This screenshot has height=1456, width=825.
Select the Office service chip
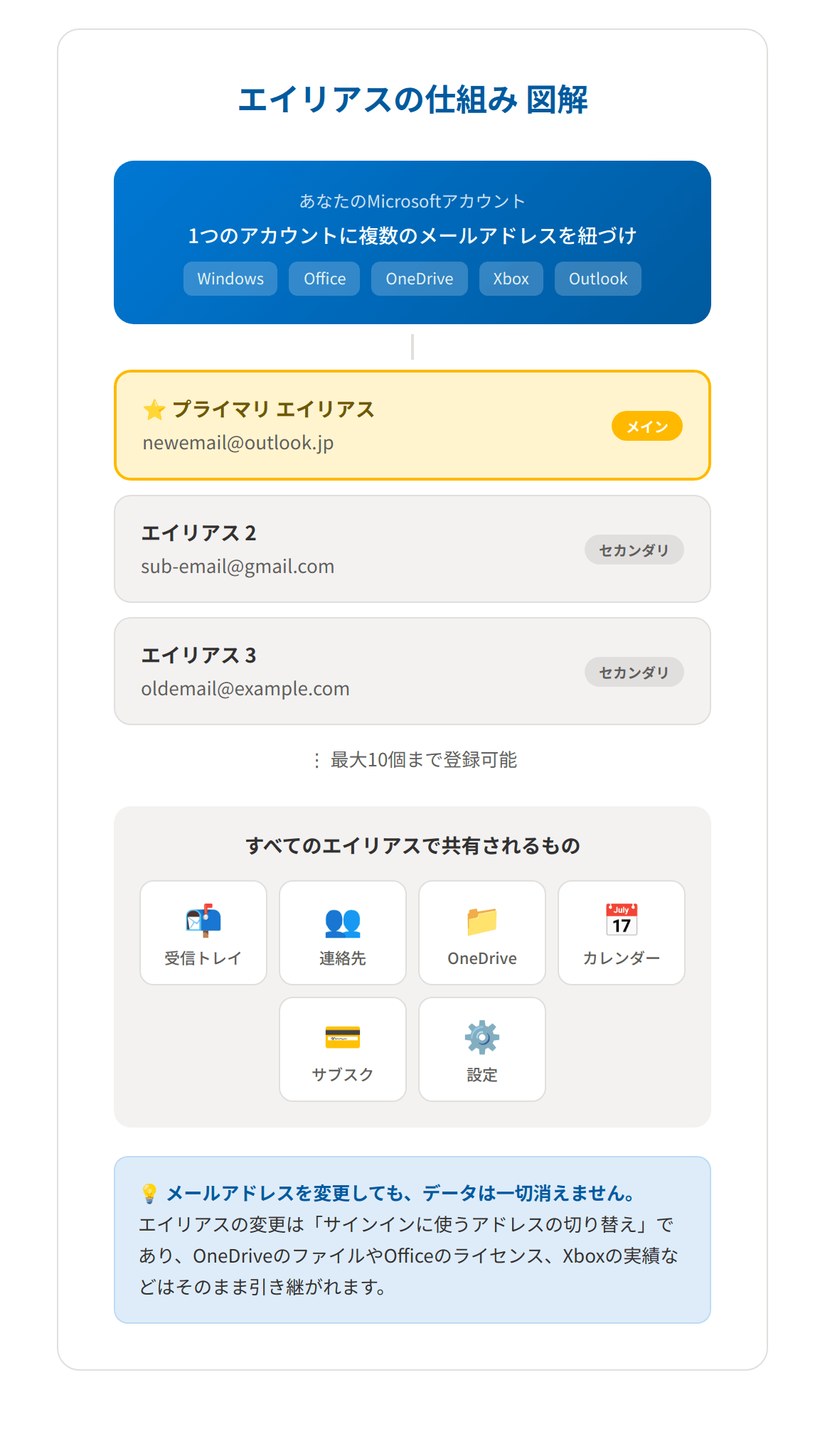point(324,279)
